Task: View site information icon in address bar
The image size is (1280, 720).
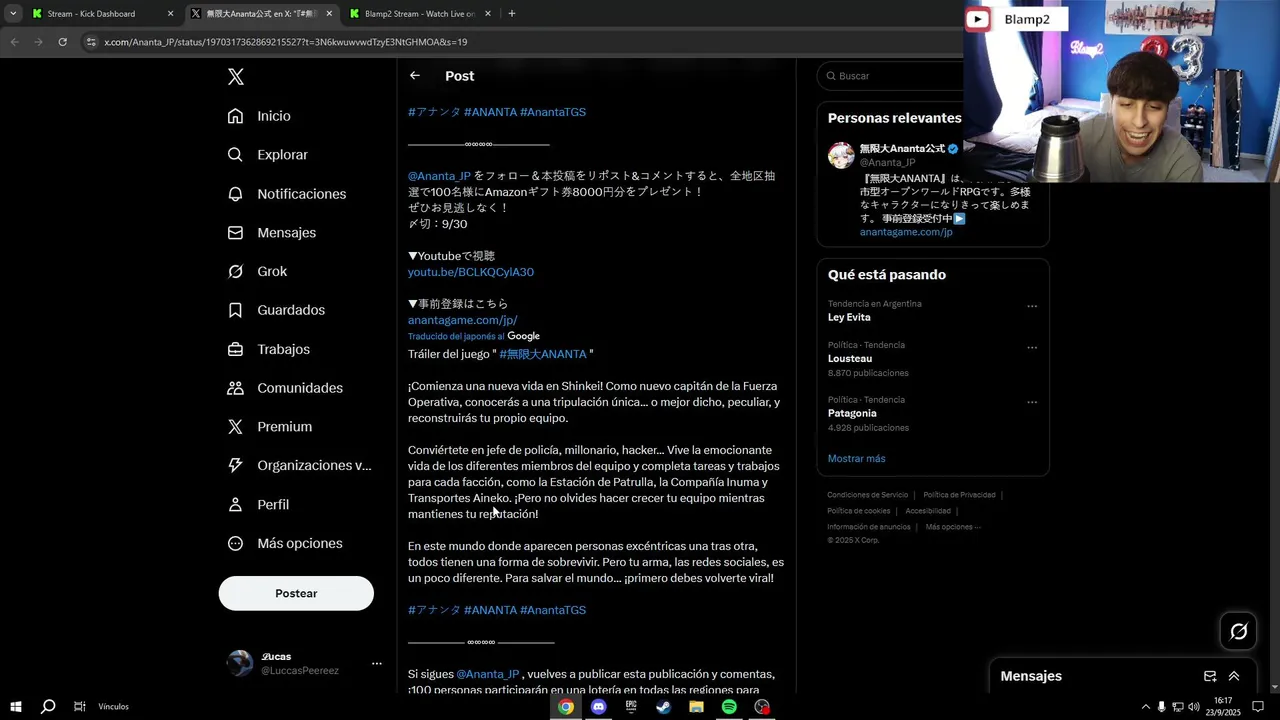Action: click(91, 42)
